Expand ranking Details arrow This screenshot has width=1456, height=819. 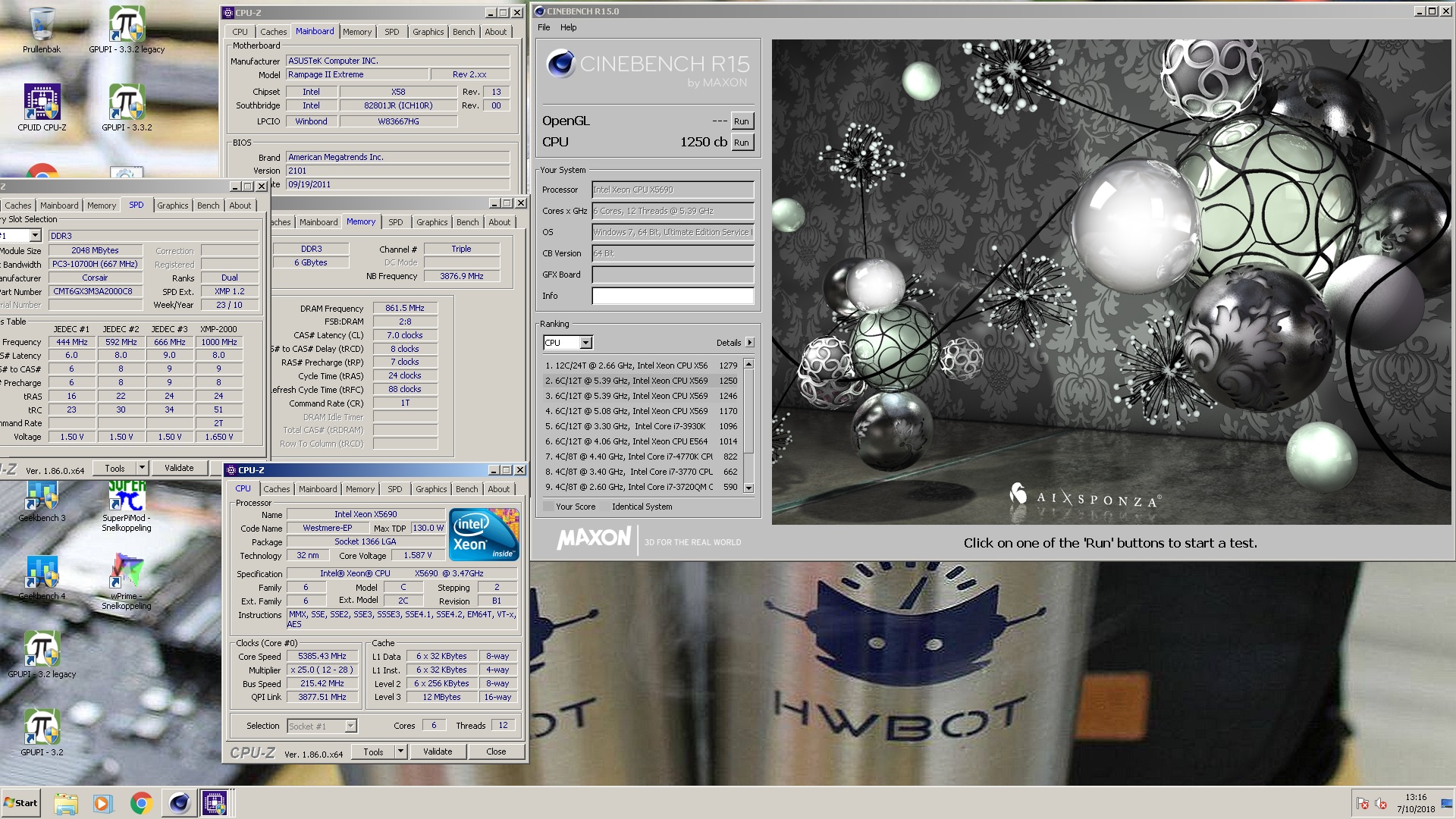[749, 343]
